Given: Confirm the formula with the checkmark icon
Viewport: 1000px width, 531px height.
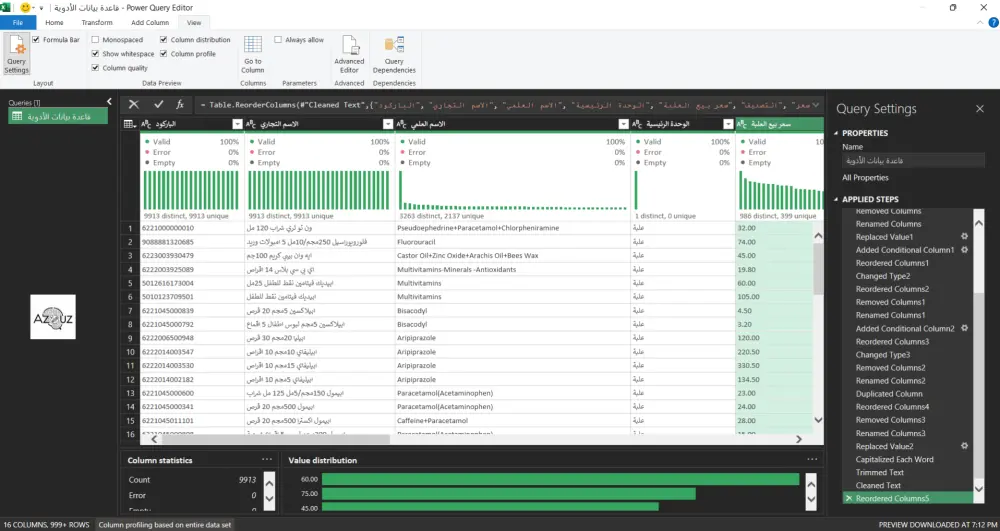Looking at the screenshot, I should tap(159, 105).
